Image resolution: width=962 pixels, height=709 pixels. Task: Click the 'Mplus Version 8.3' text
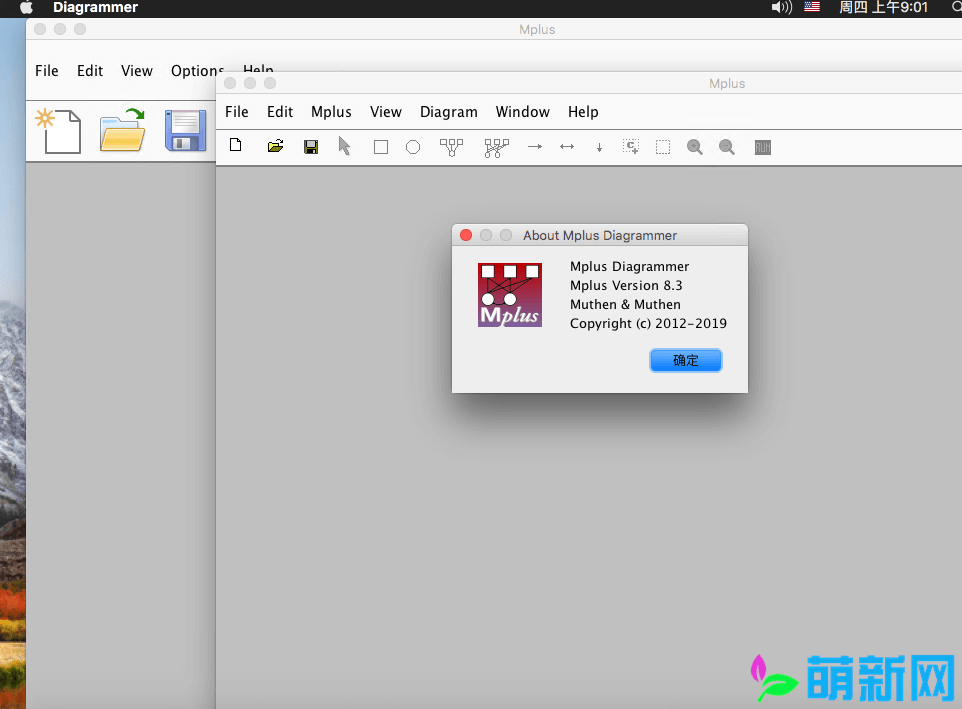pos(626,285)
